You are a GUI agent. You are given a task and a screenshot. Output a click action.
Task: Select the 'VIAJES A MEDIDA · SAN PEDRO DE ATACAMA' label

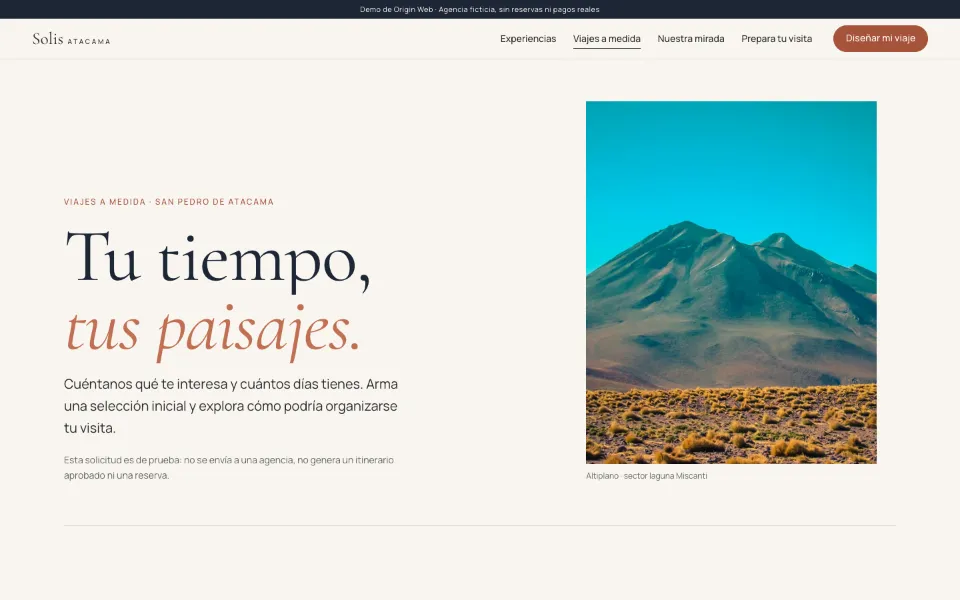(169, 202)
